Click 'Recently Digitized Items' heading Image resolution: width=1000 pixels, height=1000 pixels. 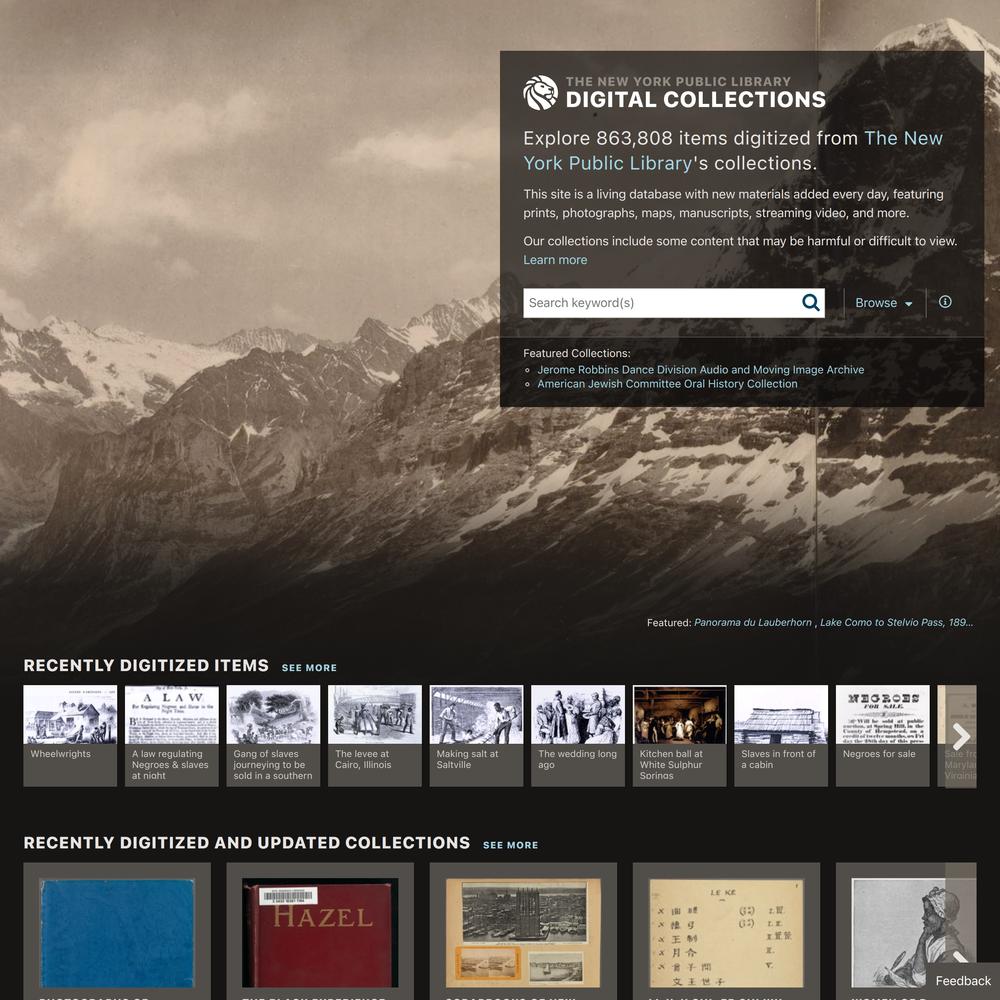click(x=146, y=665)
